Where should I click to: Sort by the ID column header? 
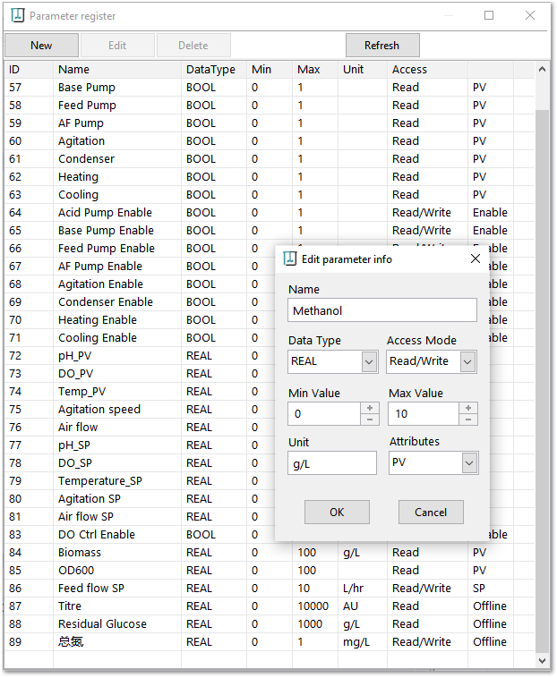click(29, 70)
